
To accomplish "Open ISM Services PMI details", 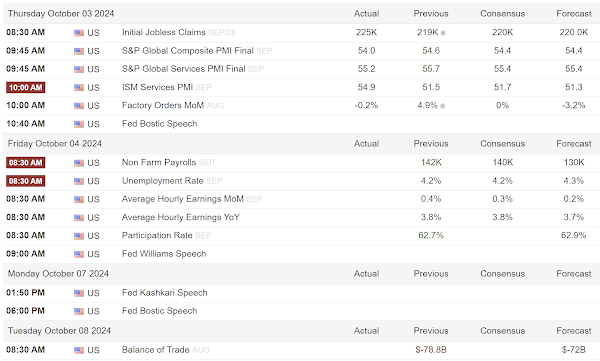I will point(157,87).
